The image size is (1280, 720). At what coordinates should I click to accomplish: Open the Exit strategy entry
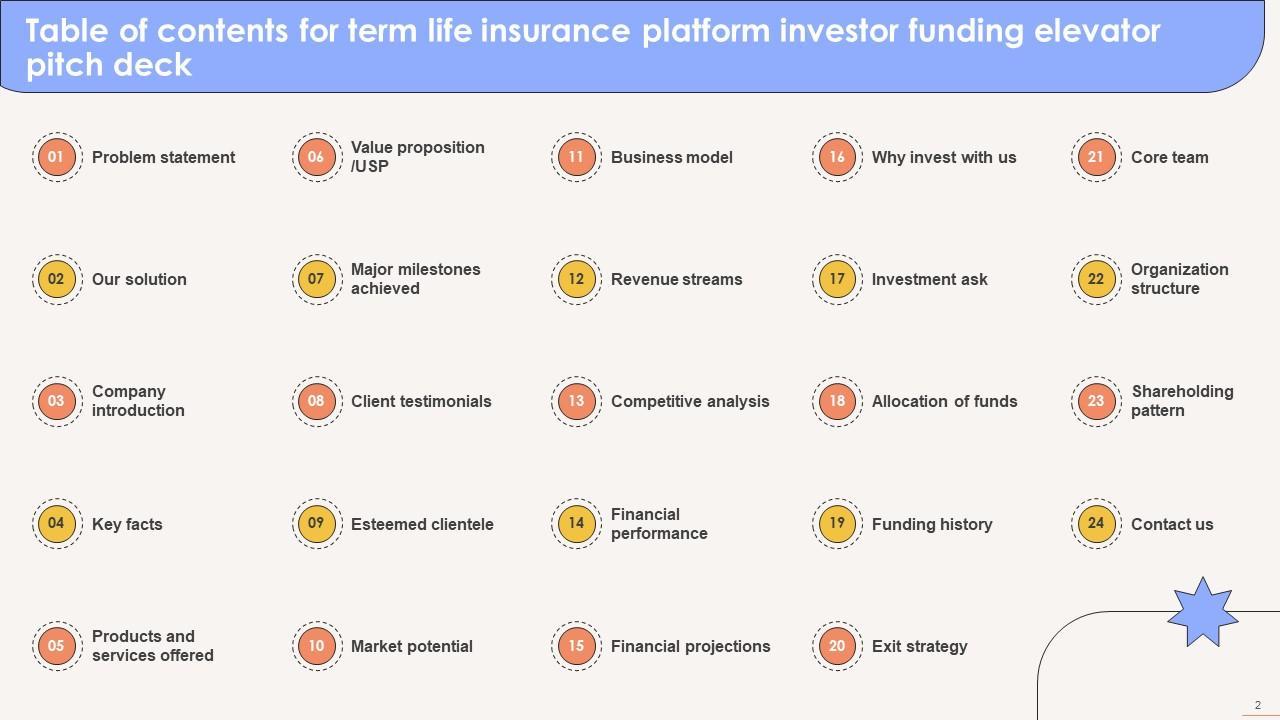point(919,646)
